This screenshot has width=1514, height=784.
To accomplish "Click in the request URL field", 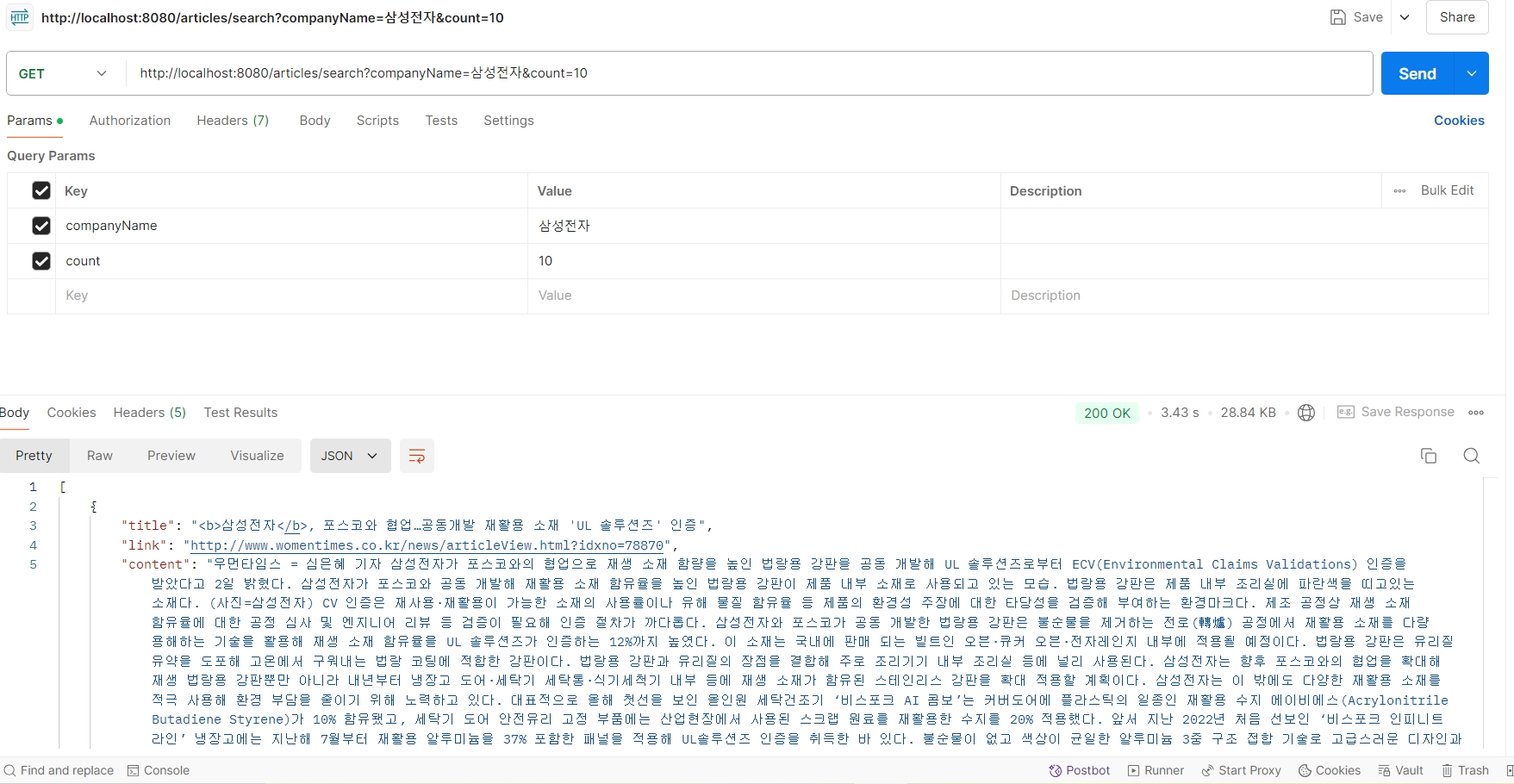I will [750, 73].
